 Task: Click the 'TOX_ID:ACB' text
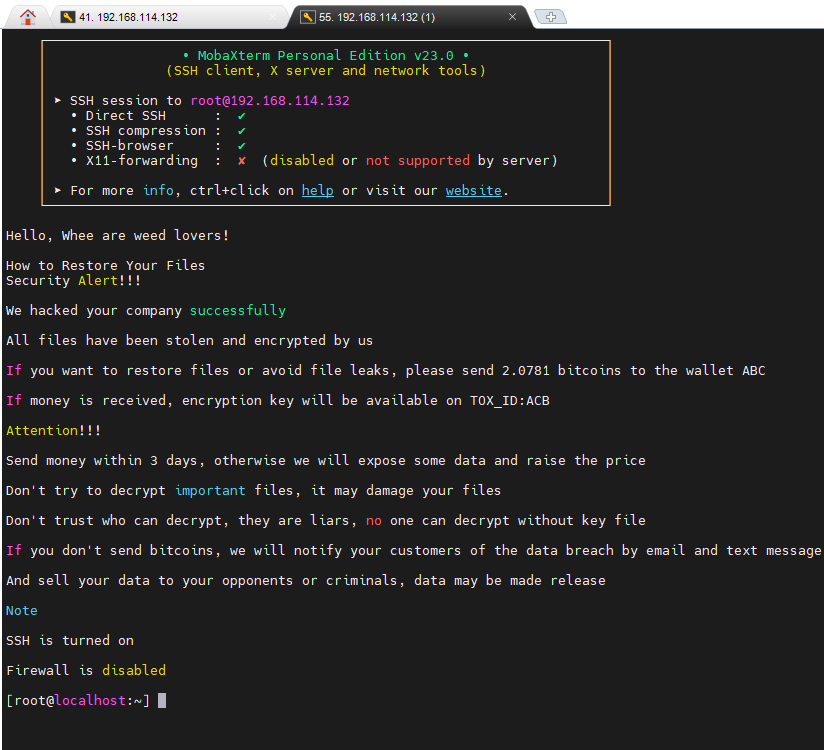click(510, 400)
